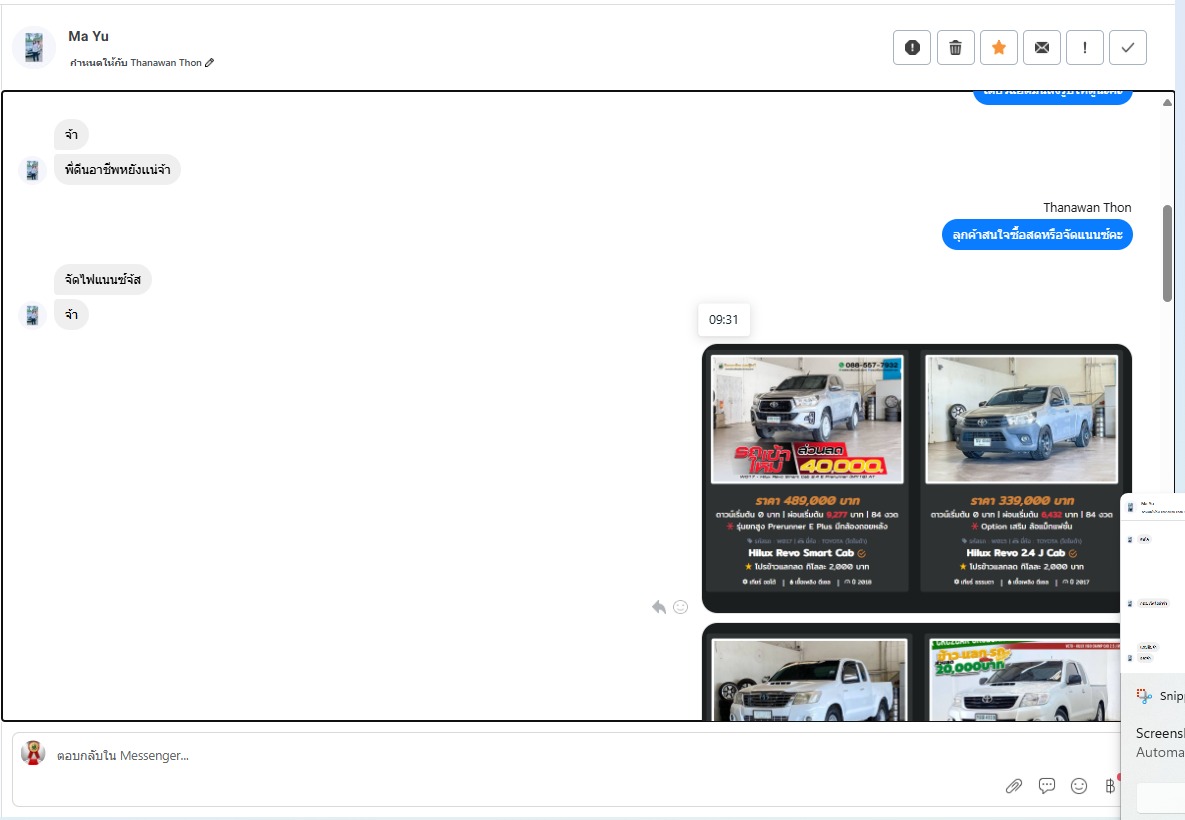The image size is (1185, 820).
Task: Click Ma Yu profile avatar in header
Action: coord(34,47)
